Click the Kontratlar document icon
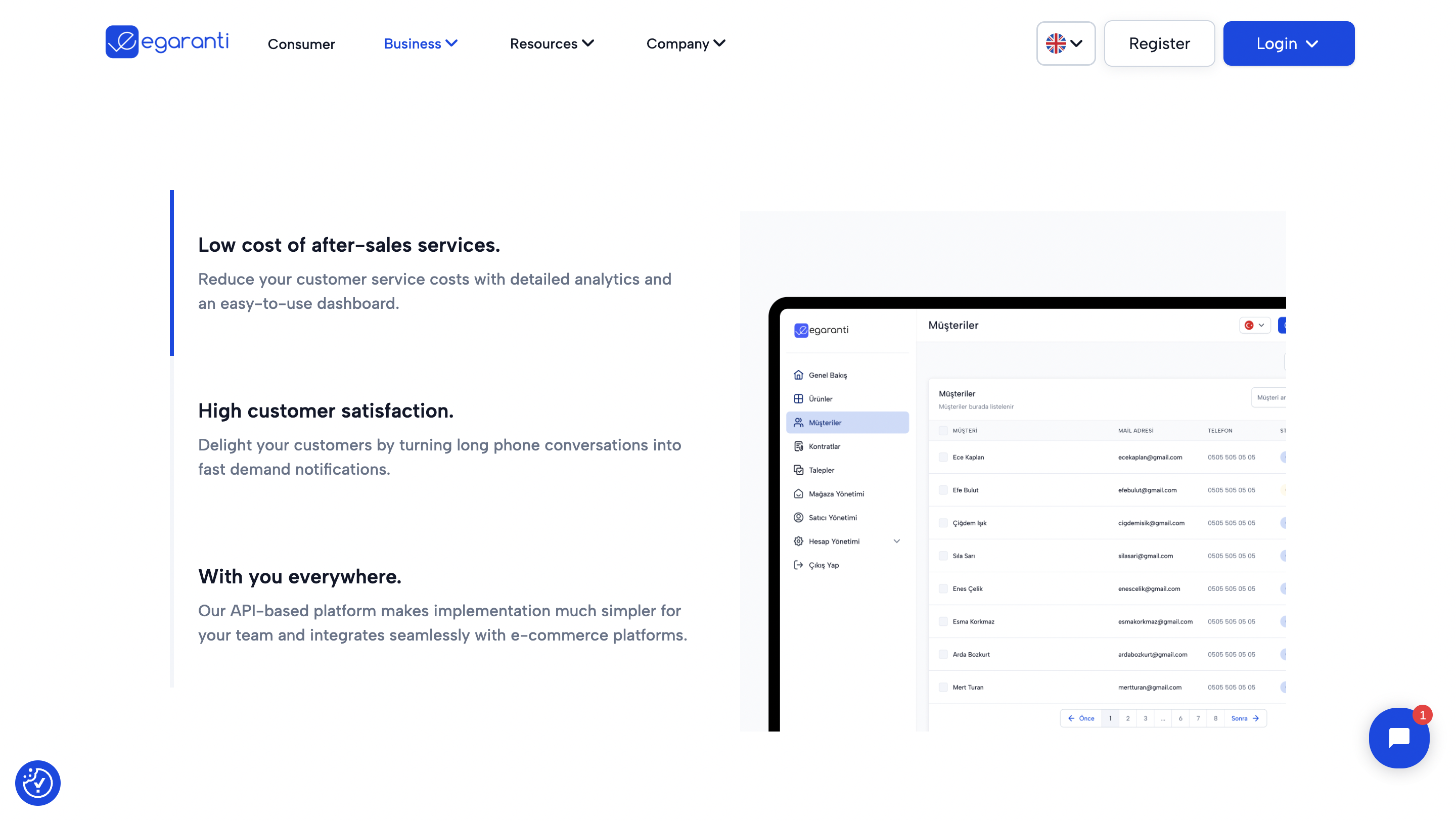This screenshot has width=1456, height=821. point(798,446)
